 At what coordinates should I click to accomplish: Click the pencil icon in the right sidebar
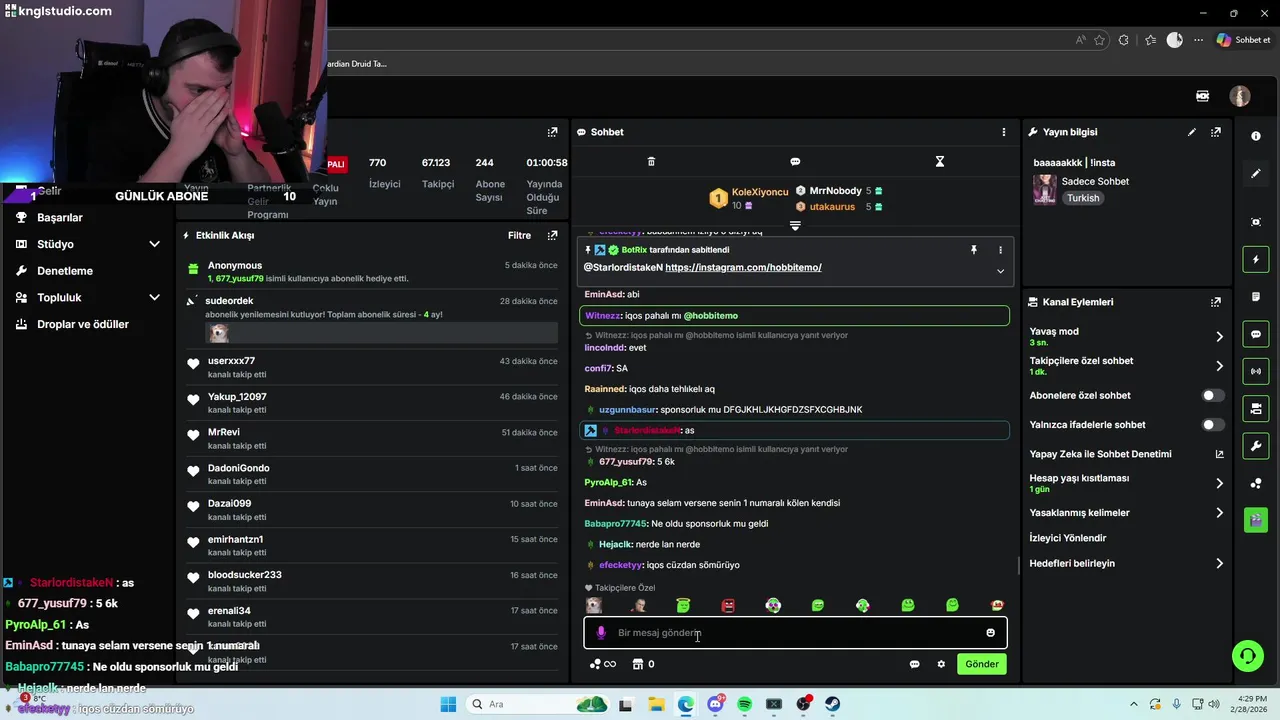pyautogui.click(x=1256, y=174)
